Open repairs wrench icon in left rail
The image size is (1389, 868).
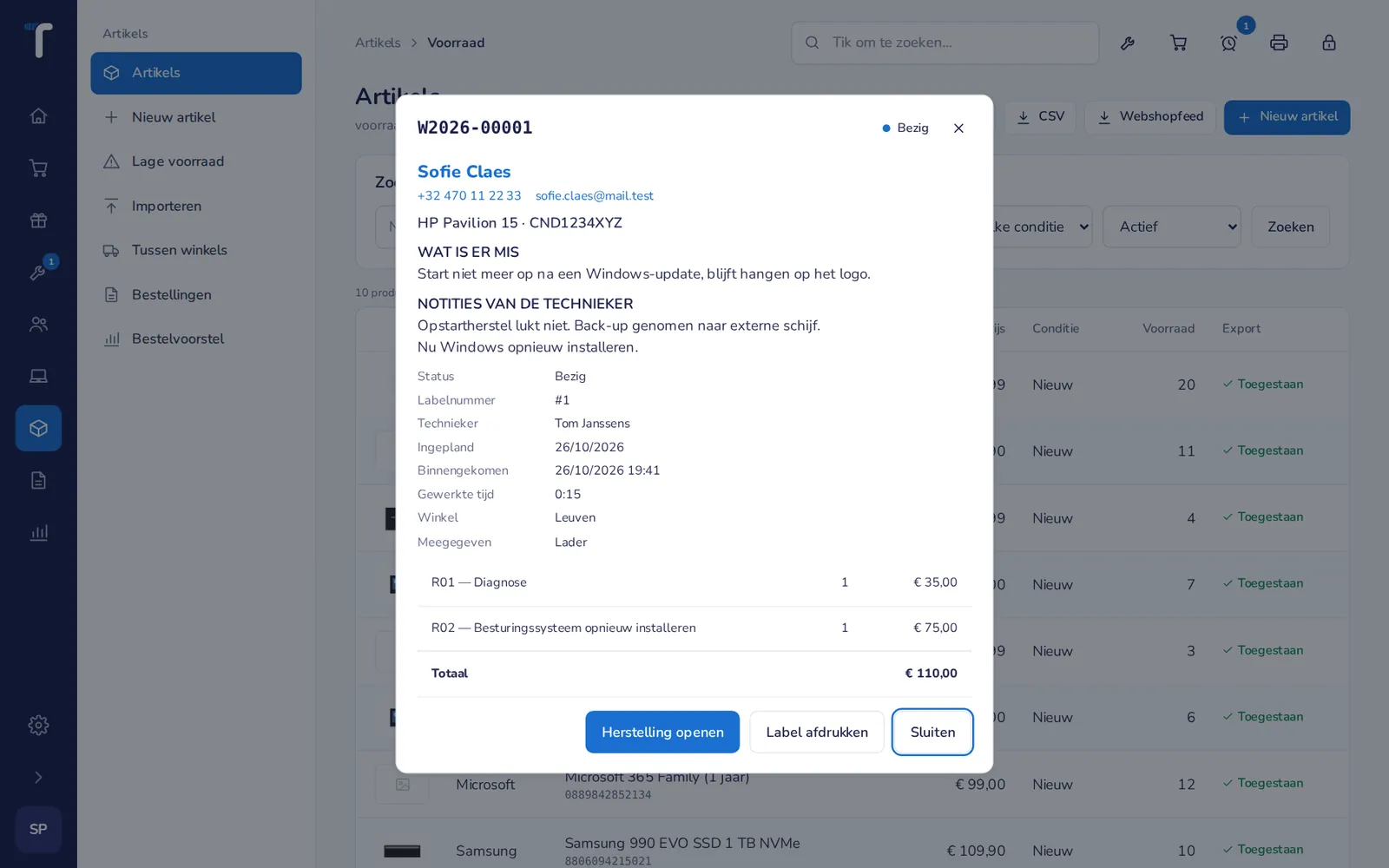pyautogui.click(x=38, y=273)
